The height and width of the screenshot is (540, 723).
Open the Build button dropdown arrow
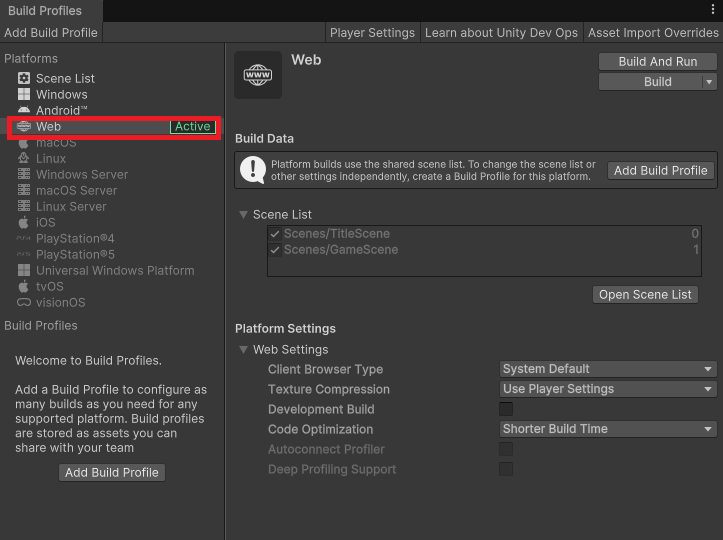(709, 82)
